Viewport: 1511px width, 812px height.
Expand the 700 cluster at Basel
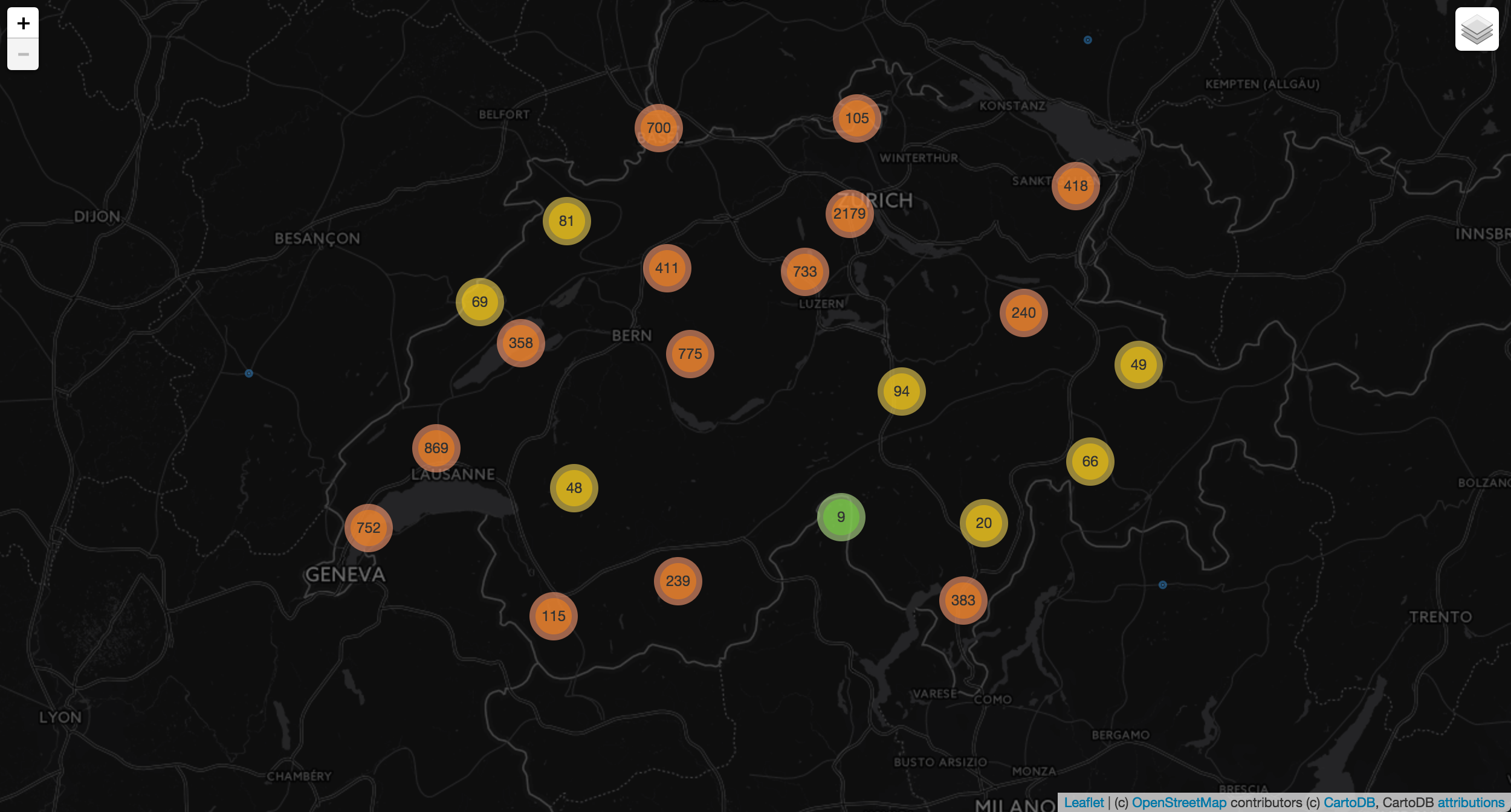click(x=658, y=127)
